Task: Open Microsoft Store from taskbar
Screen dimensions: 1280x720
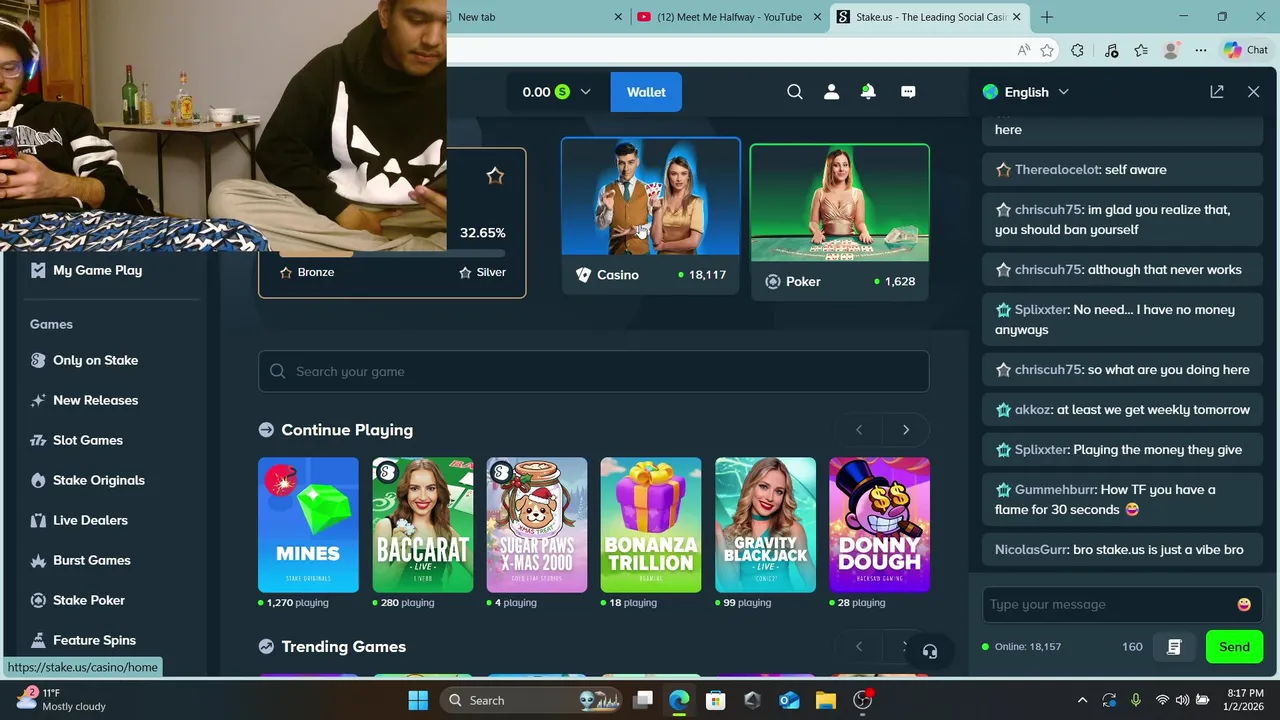Action: coord(715,700)
